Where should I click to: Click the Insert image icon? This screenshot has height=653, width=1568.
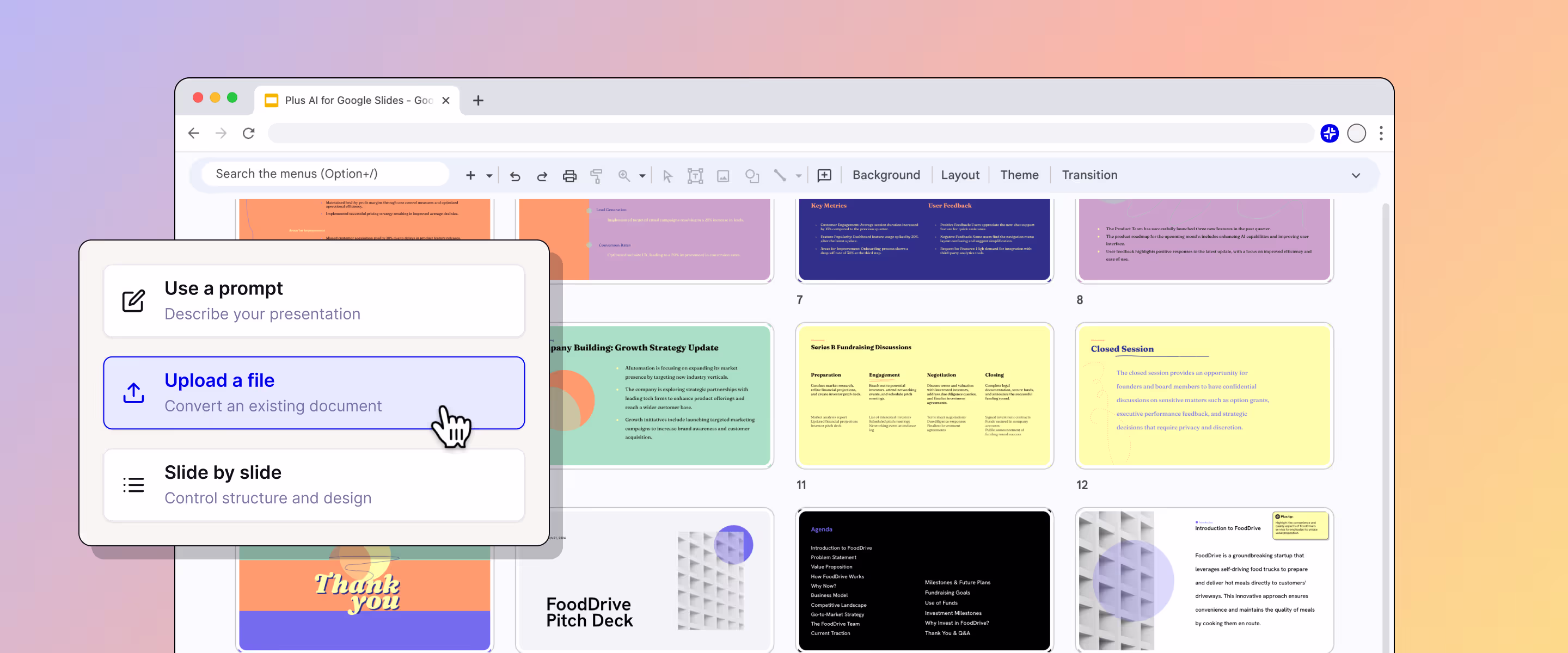[x=723, y=176]
